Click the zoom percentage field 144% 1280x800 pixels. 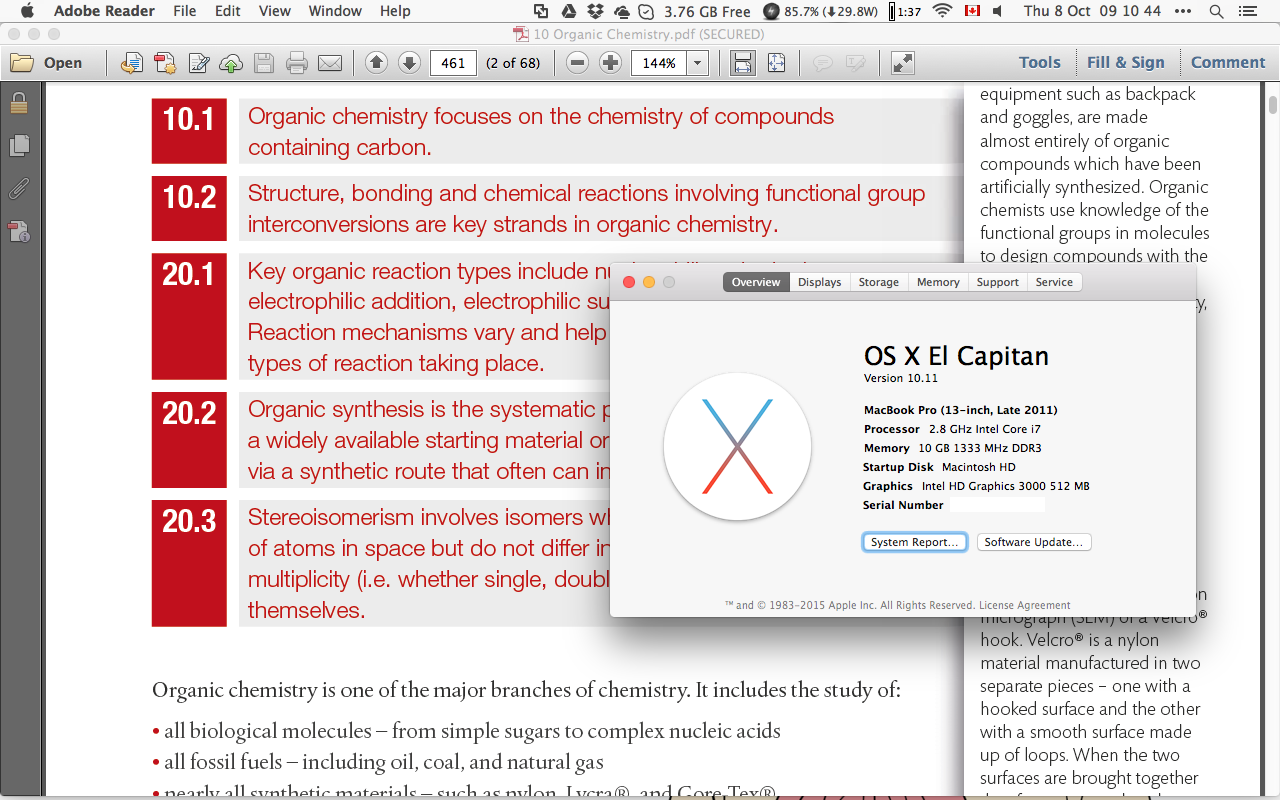coord(659,63)
